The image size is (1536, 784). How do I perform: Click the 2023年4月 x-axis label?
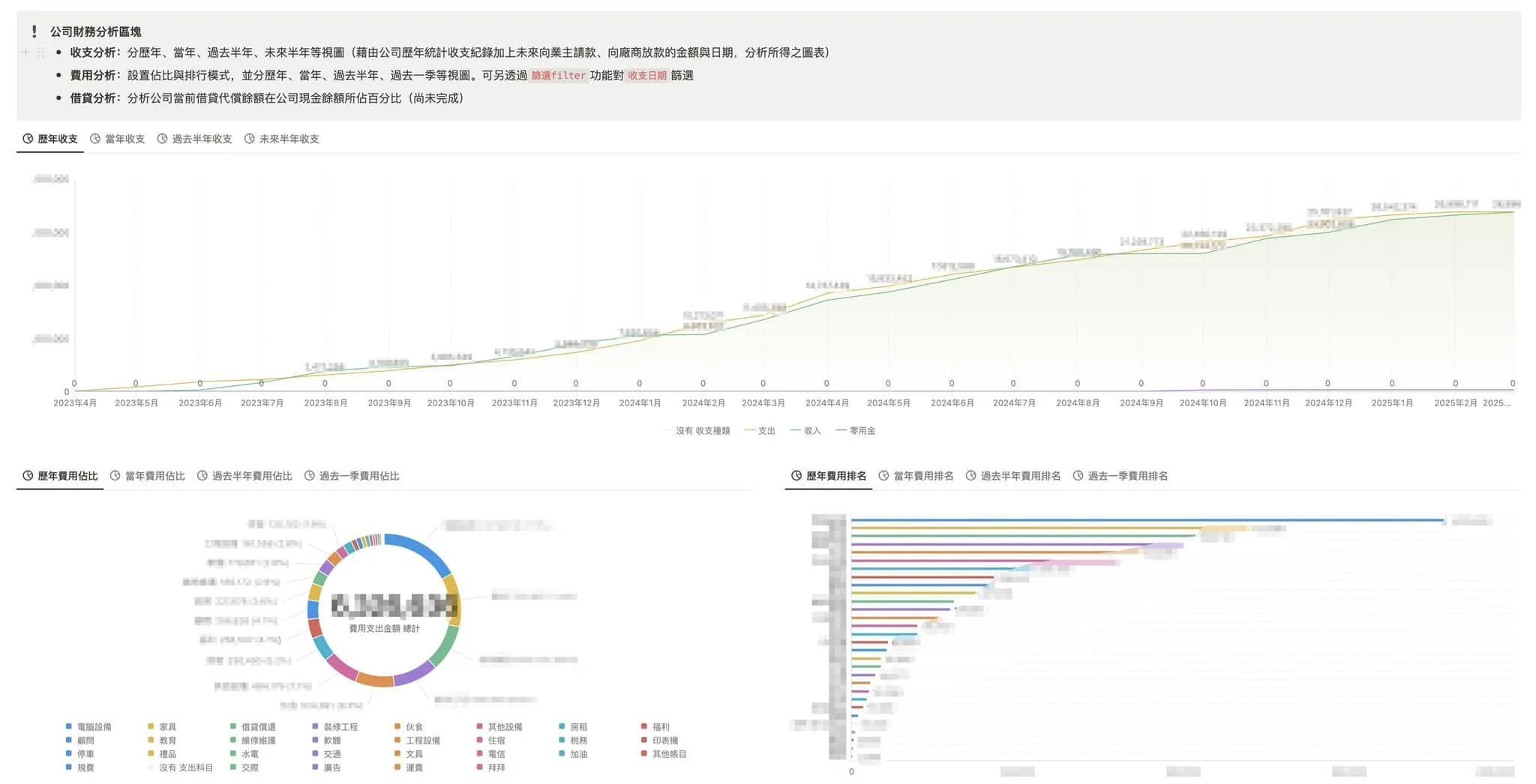[x=75, y=403]
